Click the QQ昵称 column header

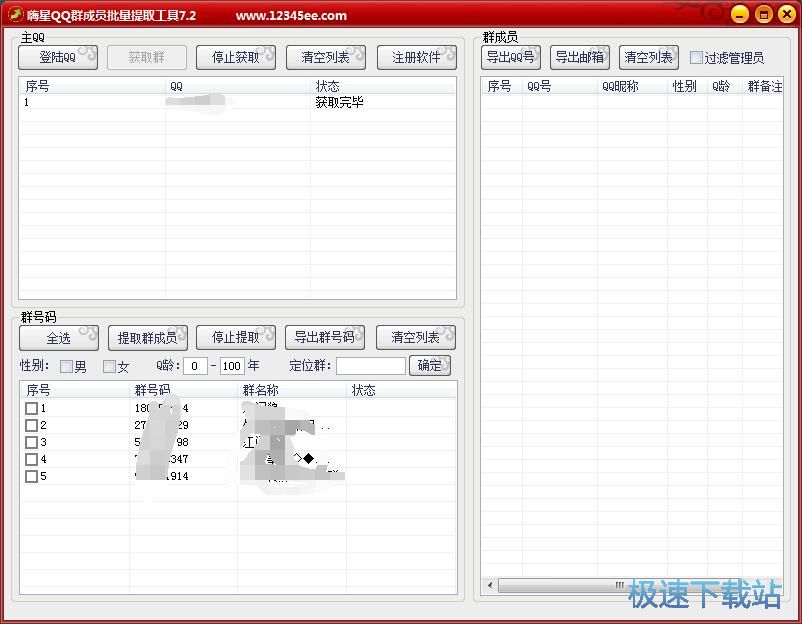click(632, 86)
